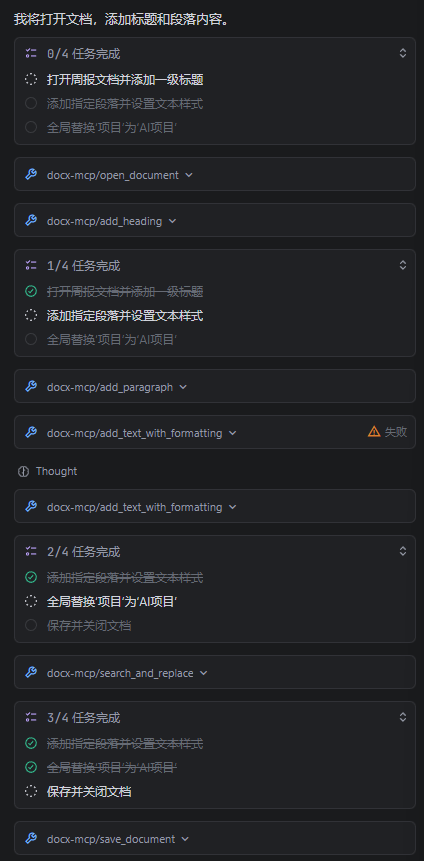Open the Thought section label
The height and width of the screenshot is (861, 424).
[57, 471]
